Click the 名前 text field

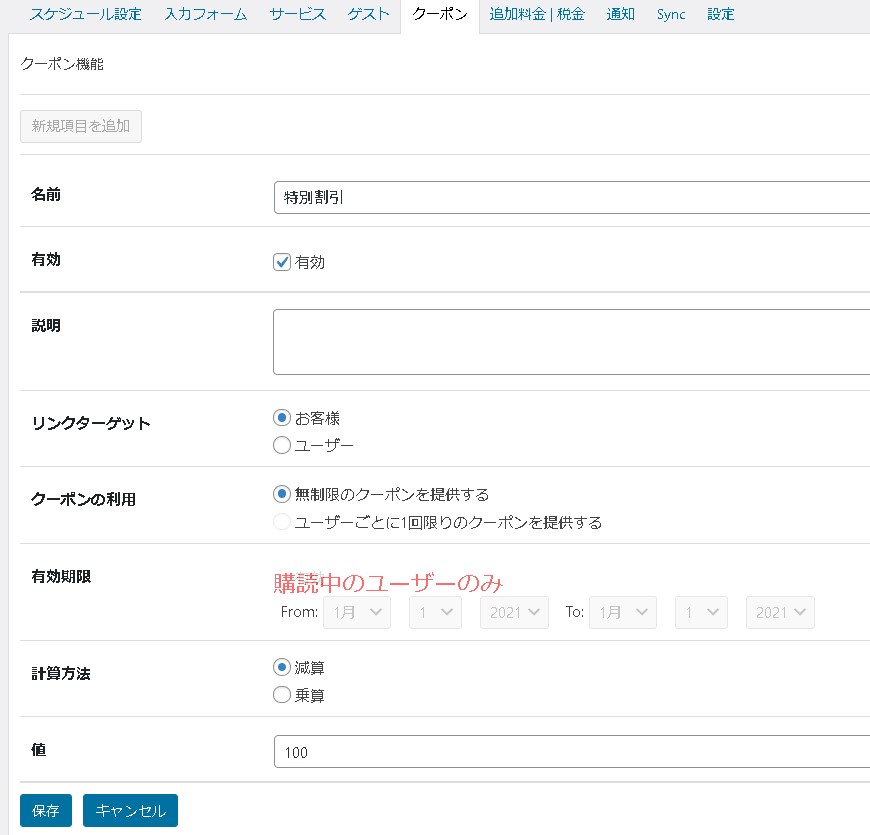pos(570,198)
